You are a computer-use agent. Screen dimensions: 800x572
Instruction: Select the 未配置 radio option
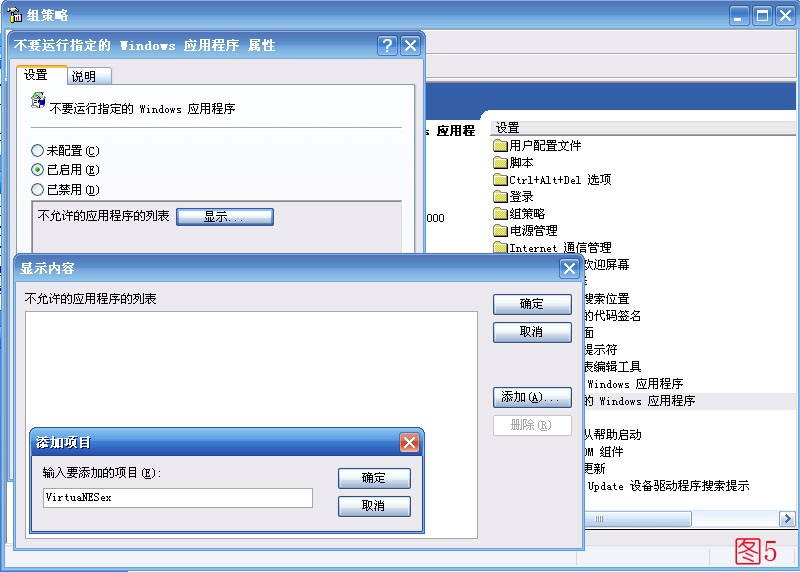click(39, 151)
